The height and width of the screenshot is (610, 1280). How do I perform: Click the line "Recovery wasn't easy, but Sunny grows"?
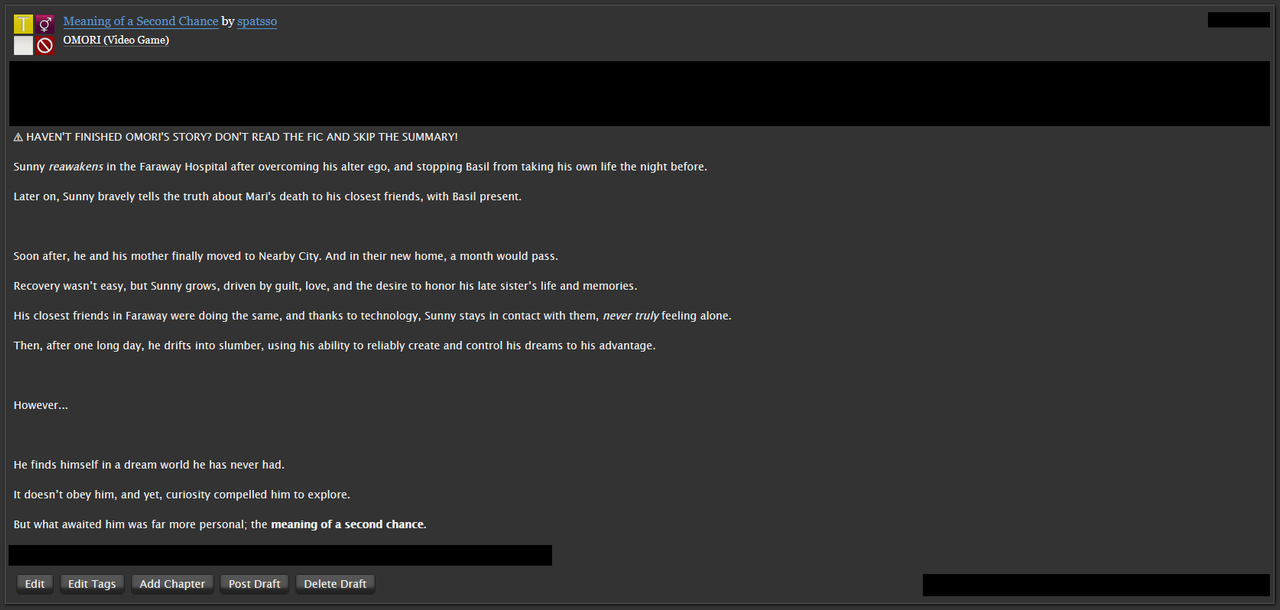point(325,286)
